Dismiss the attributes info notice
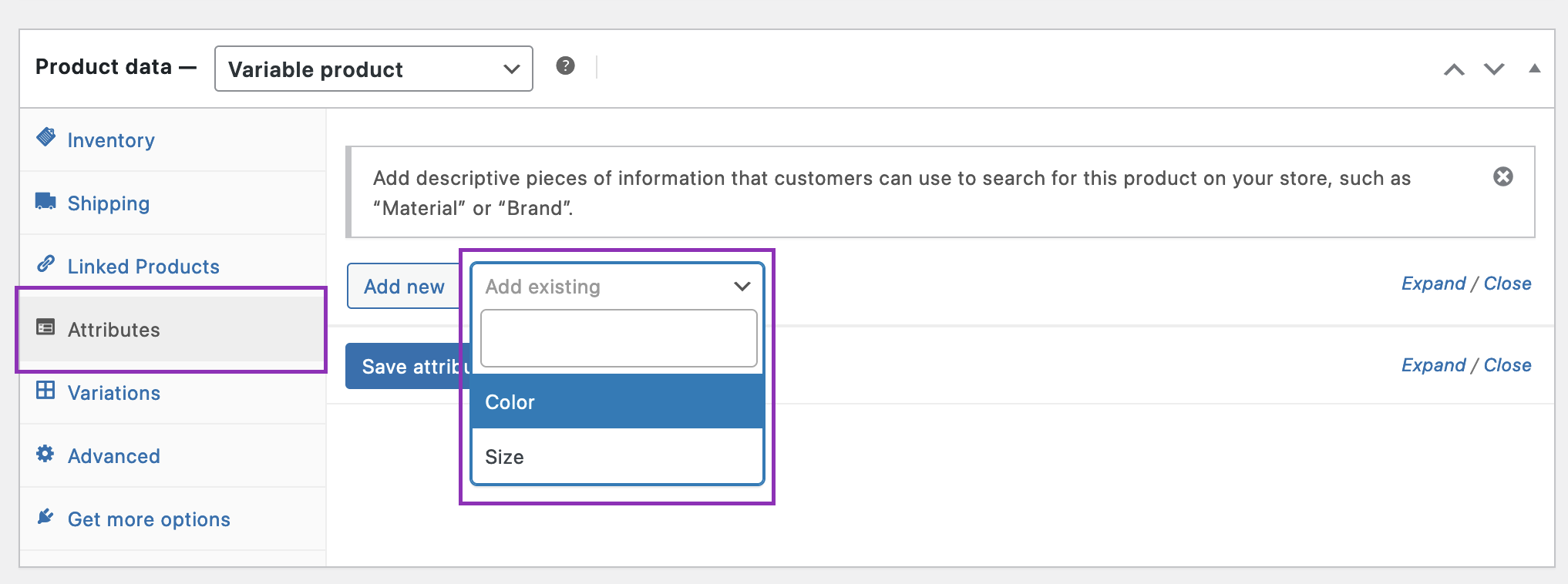The height and width of the screenshot is (584, 1568). click(1502, 177)
